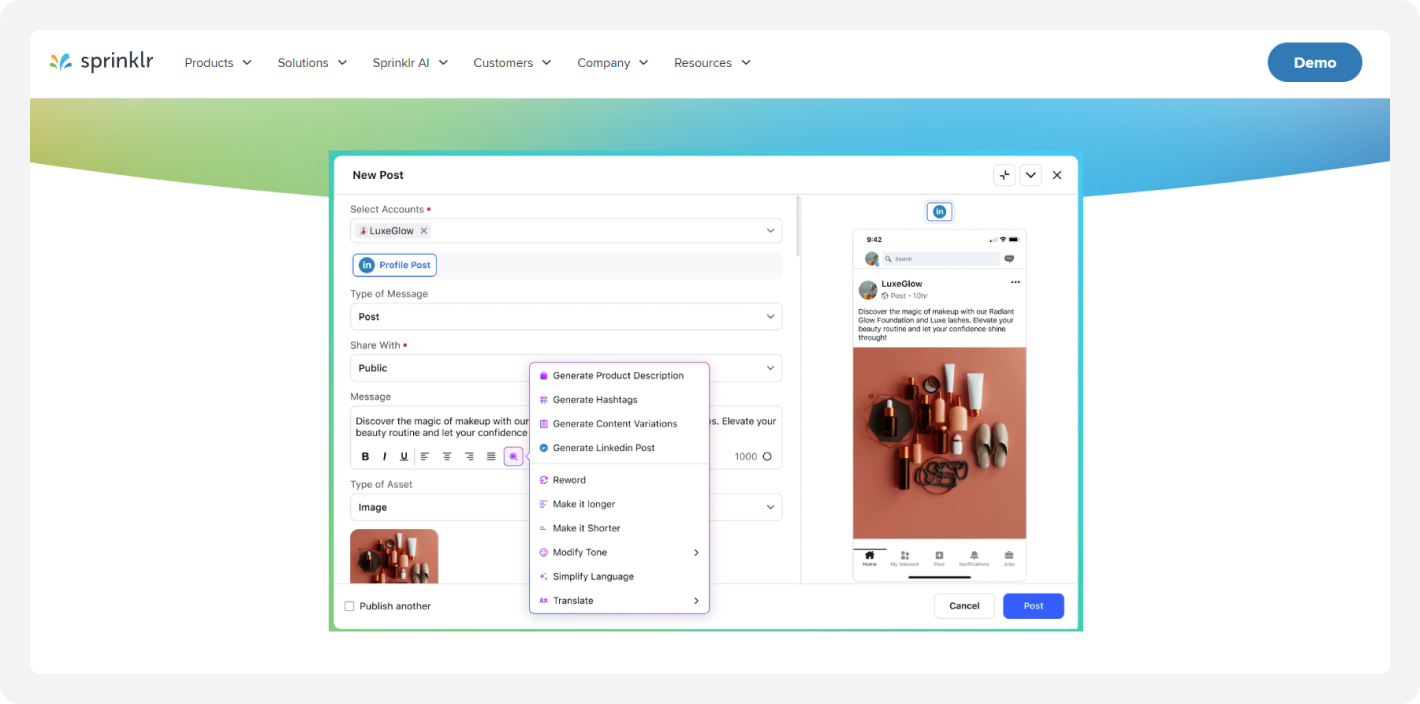Click the uploaded cosmetics image thumbnail
The width and height of the screenshot is (1420, 704).
click(394, 556)
